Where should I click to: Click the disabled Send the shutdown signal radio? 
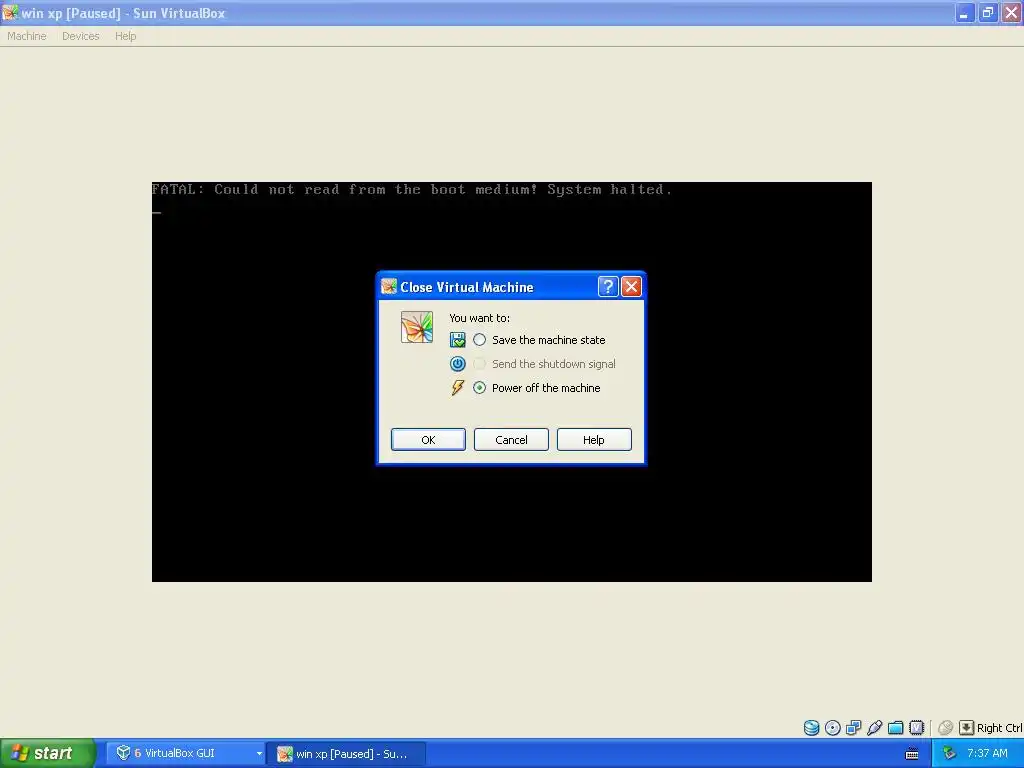479,364
